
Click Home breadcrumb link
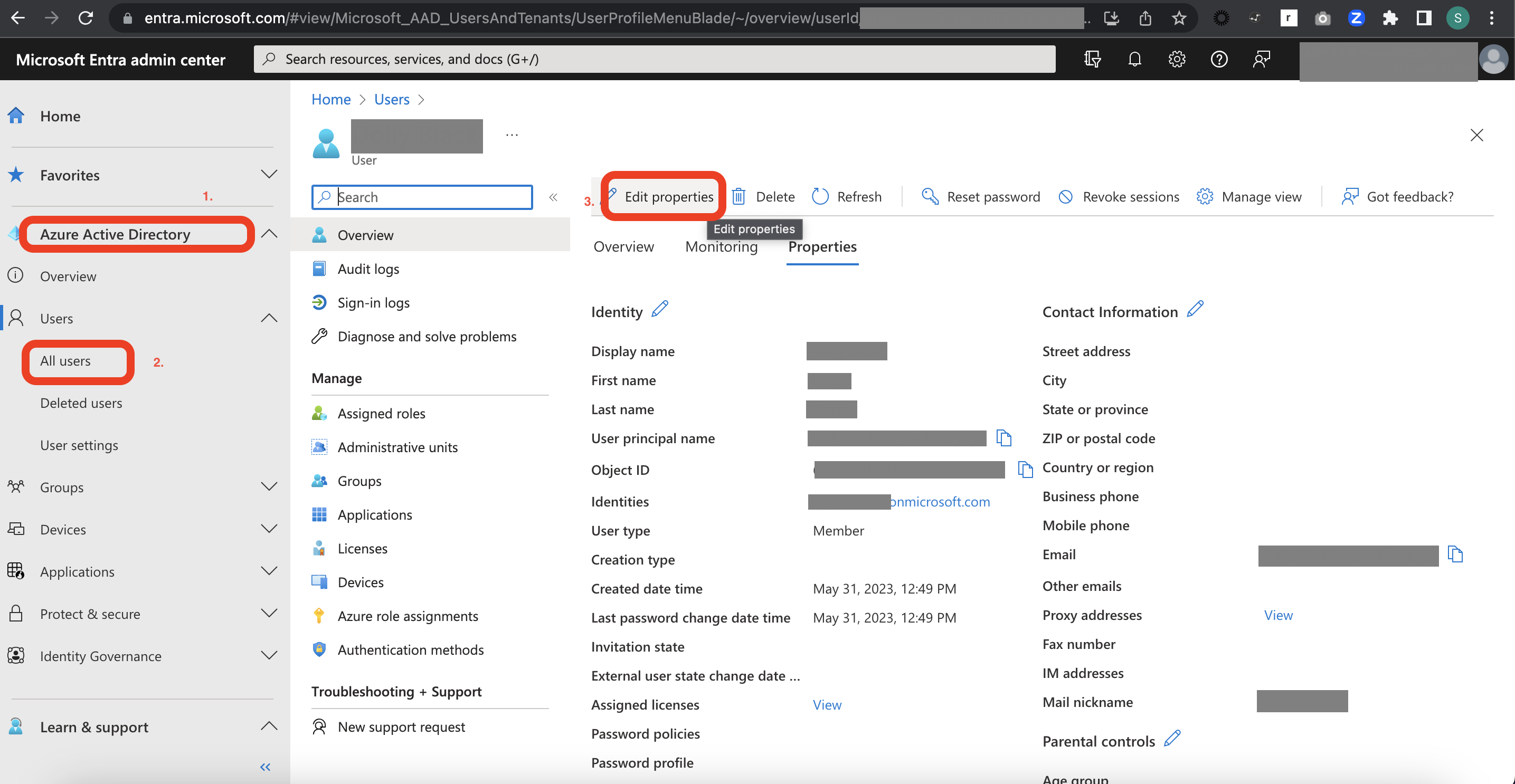330,99
